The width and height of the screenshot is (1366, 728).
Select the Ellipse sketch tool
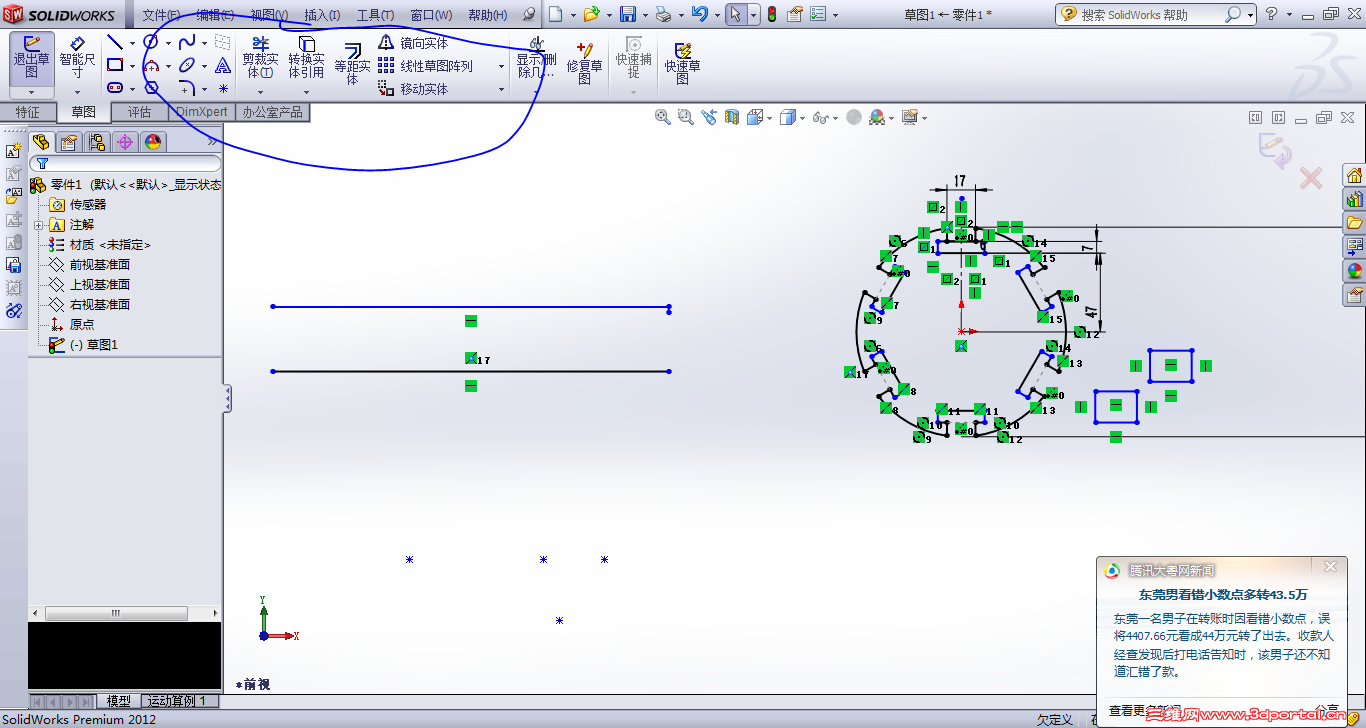click(x=187, y=65)
